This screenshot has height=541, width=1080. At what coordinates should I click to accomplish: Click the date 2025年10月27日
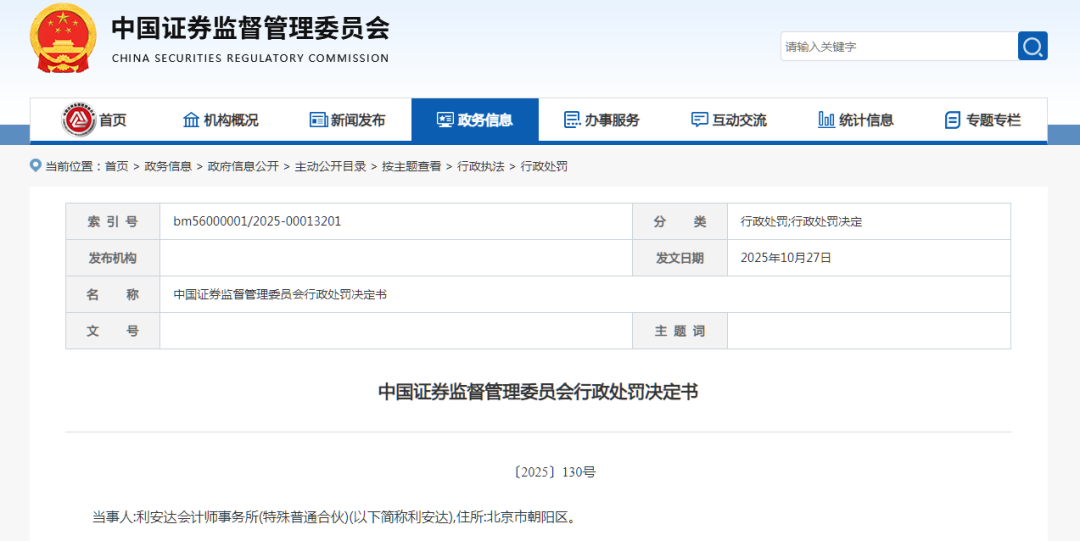[786, 258]
